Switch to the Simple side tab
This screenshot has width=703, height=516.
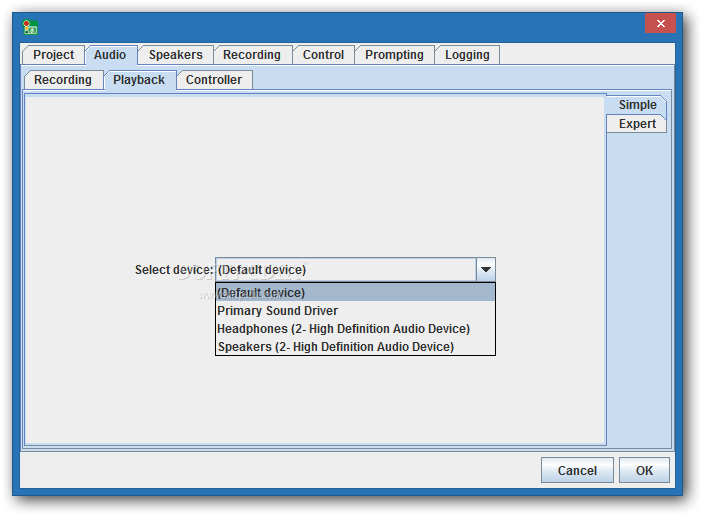click(x=638, y=105)
